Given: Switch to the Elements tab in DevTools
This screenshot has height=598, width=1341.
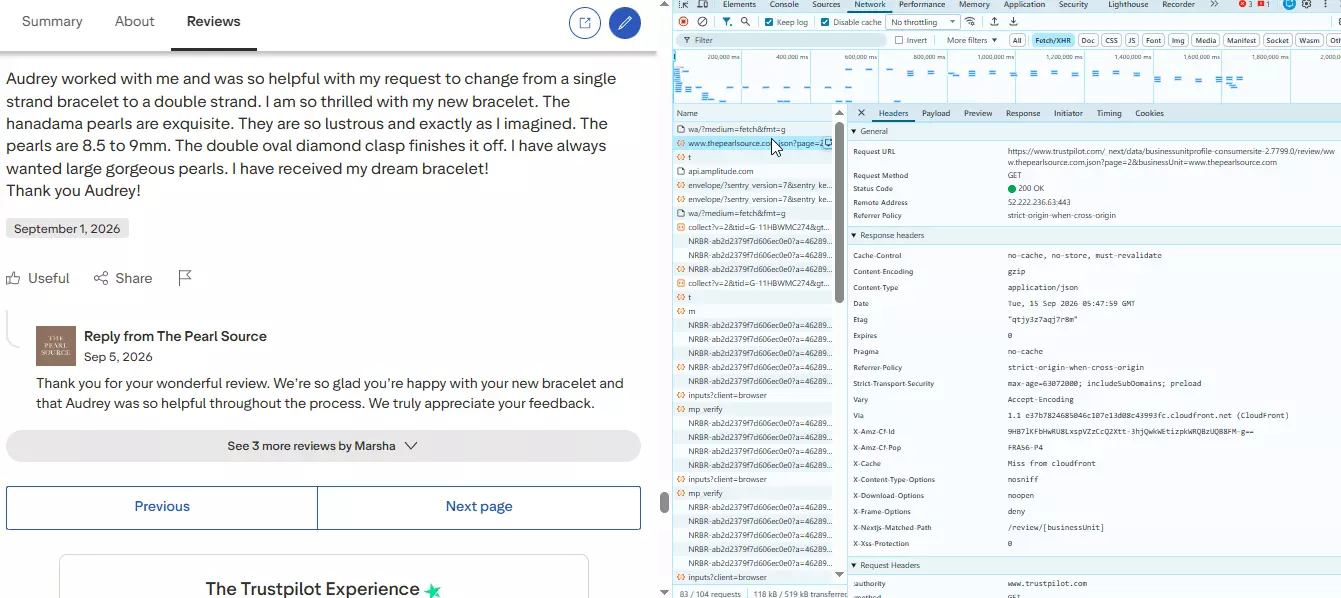Looking at the screenshot, I should pos(739,5).
